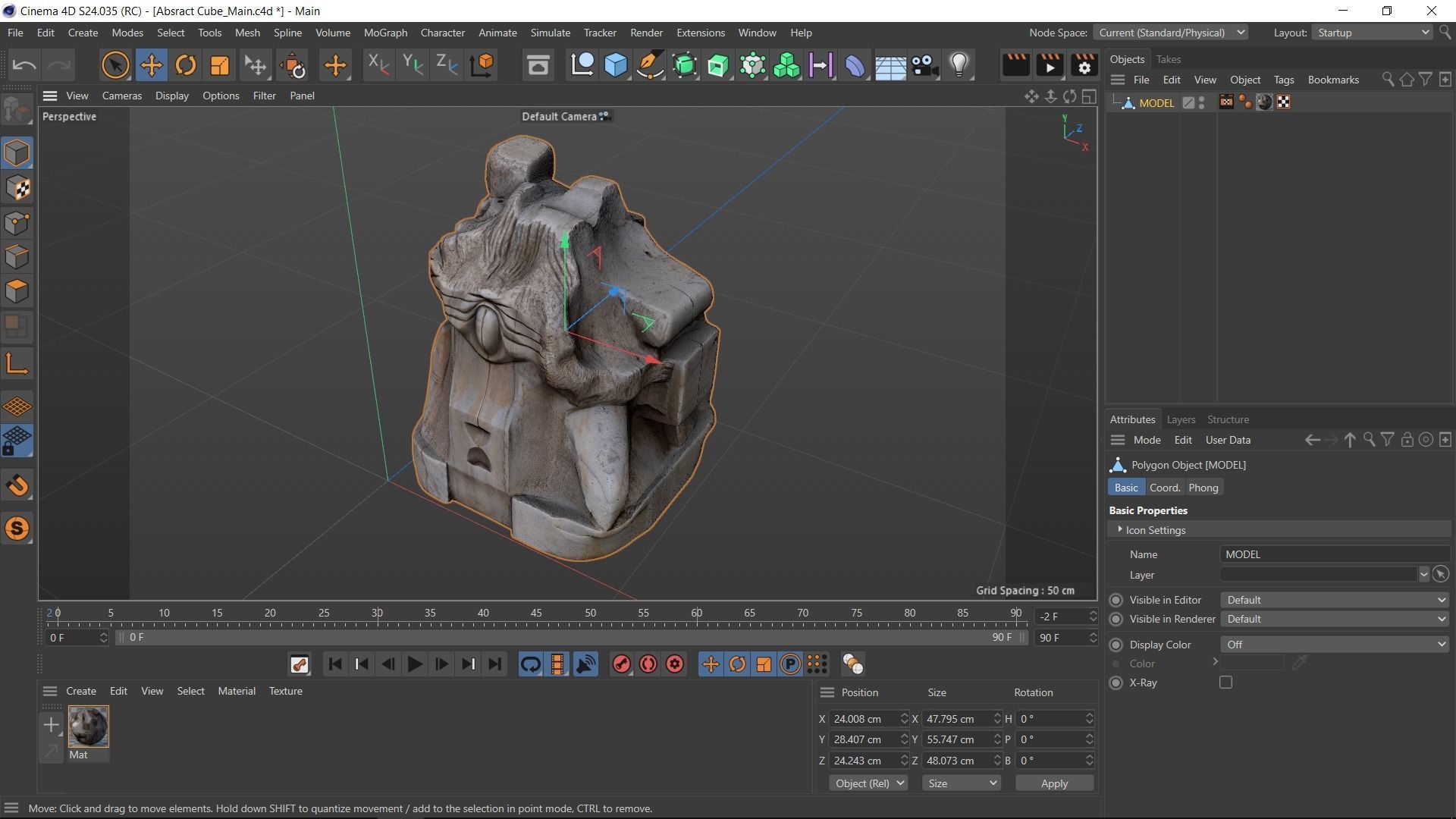Open the Object (Rel) dropdown
The width and height of the screenshot is (1456, 819).
pos(868,783)
